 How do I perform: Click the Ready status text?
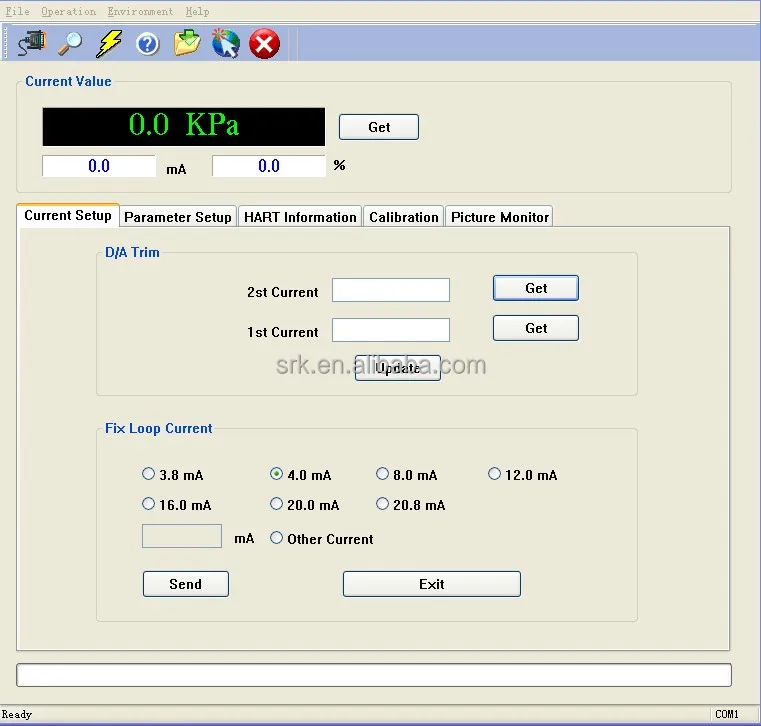[17, 714]
